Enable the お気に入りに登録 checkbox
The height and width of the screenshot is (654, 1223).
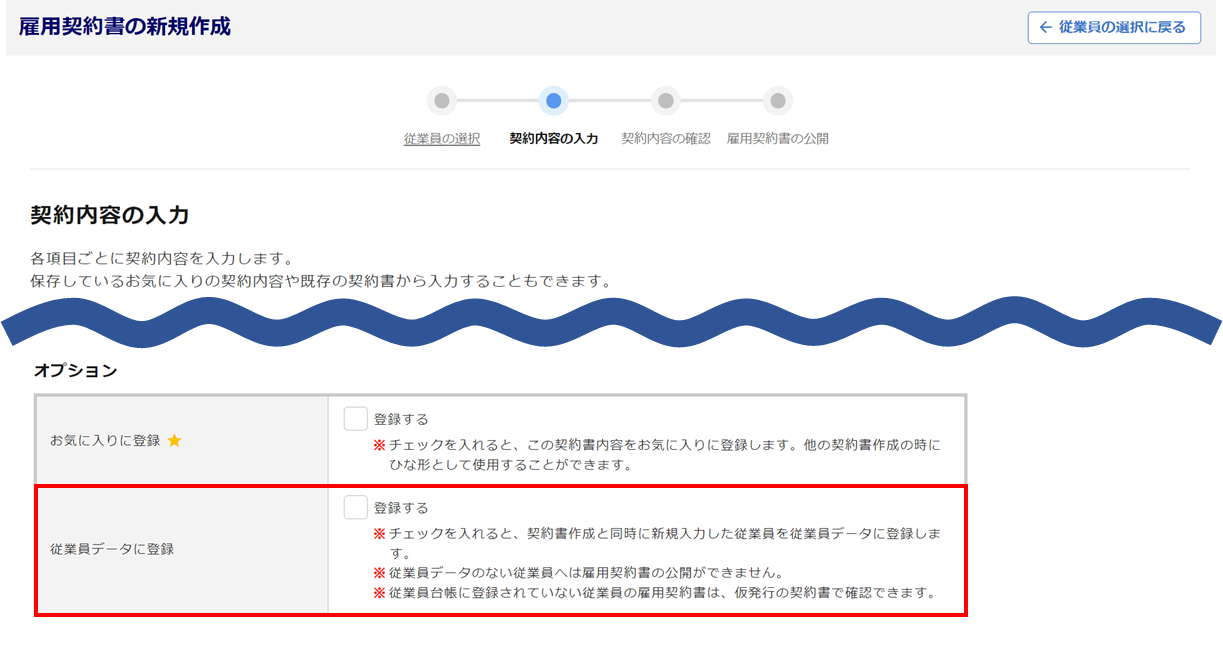(355, 419)
